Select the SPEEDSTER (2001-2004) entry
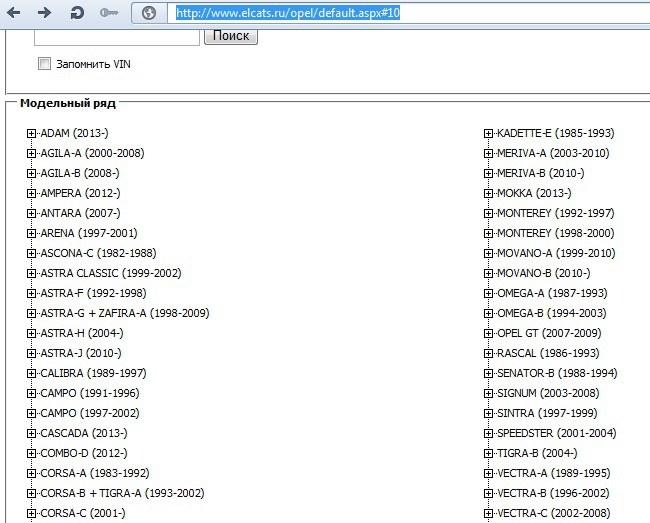This screenshot has width=650, height=523. (557, 433)
